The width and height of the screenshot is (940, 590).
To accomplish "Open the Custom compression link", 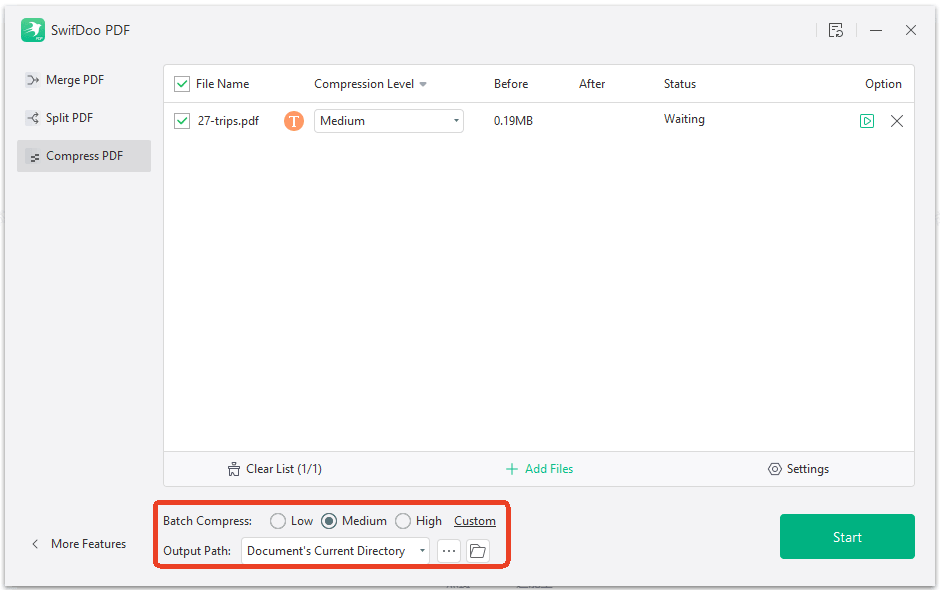I will click(475, 521).
